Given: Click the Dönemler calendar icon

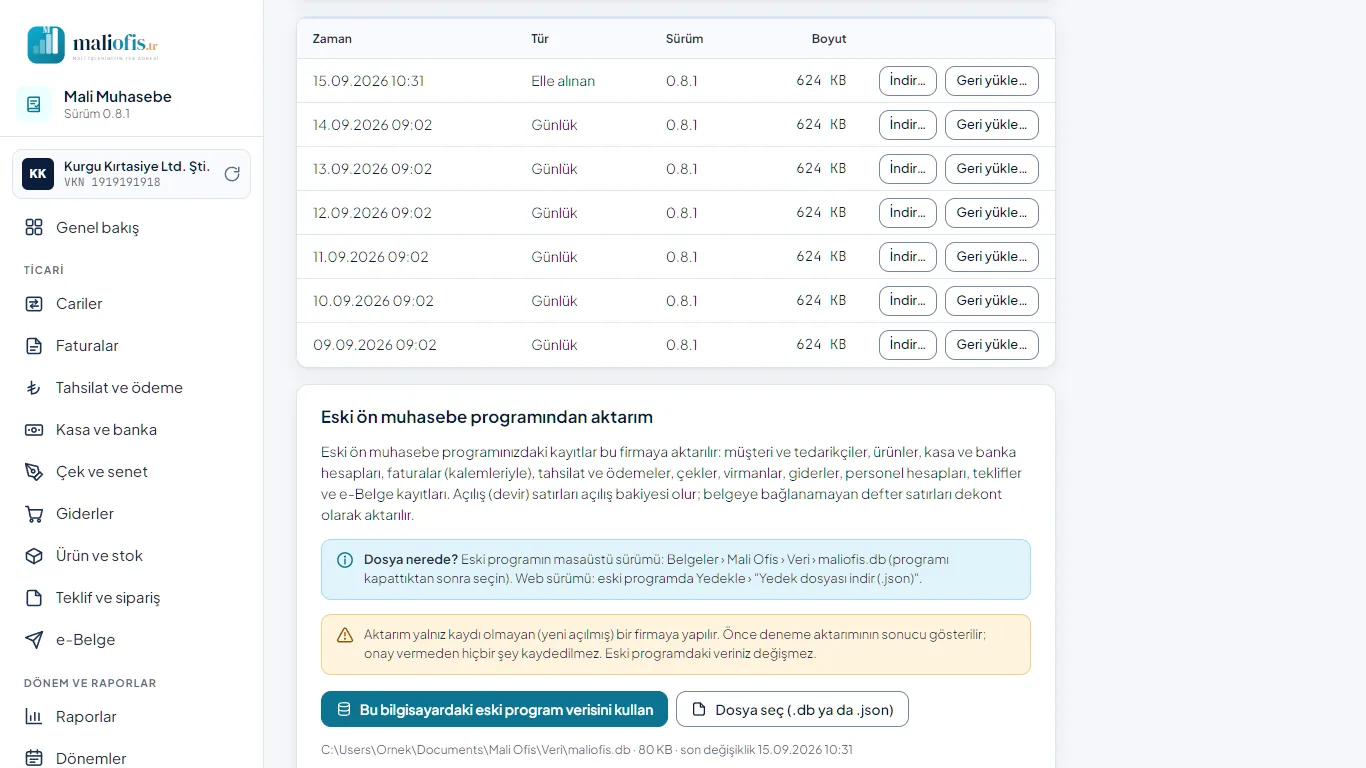Looking at the screenshot, I should pyautogui.click(x=34, y=758).
